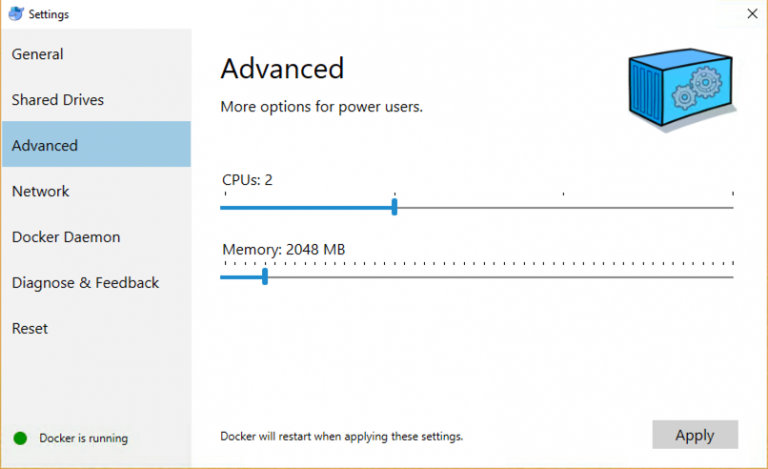768x469 pixels.
Task: Open the General settings tab
Action: pyautogui.click(x=38, y=54)
